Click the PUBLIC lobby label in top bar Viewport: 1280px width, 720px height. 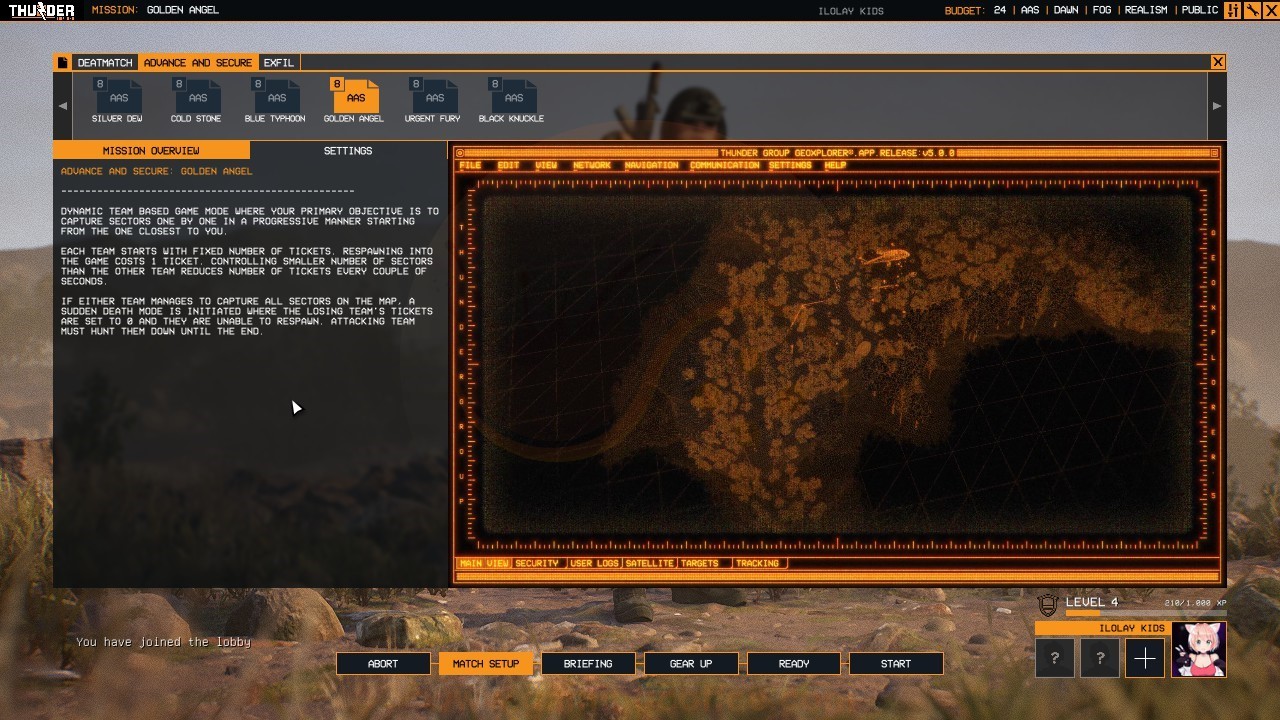(1200, 10)
